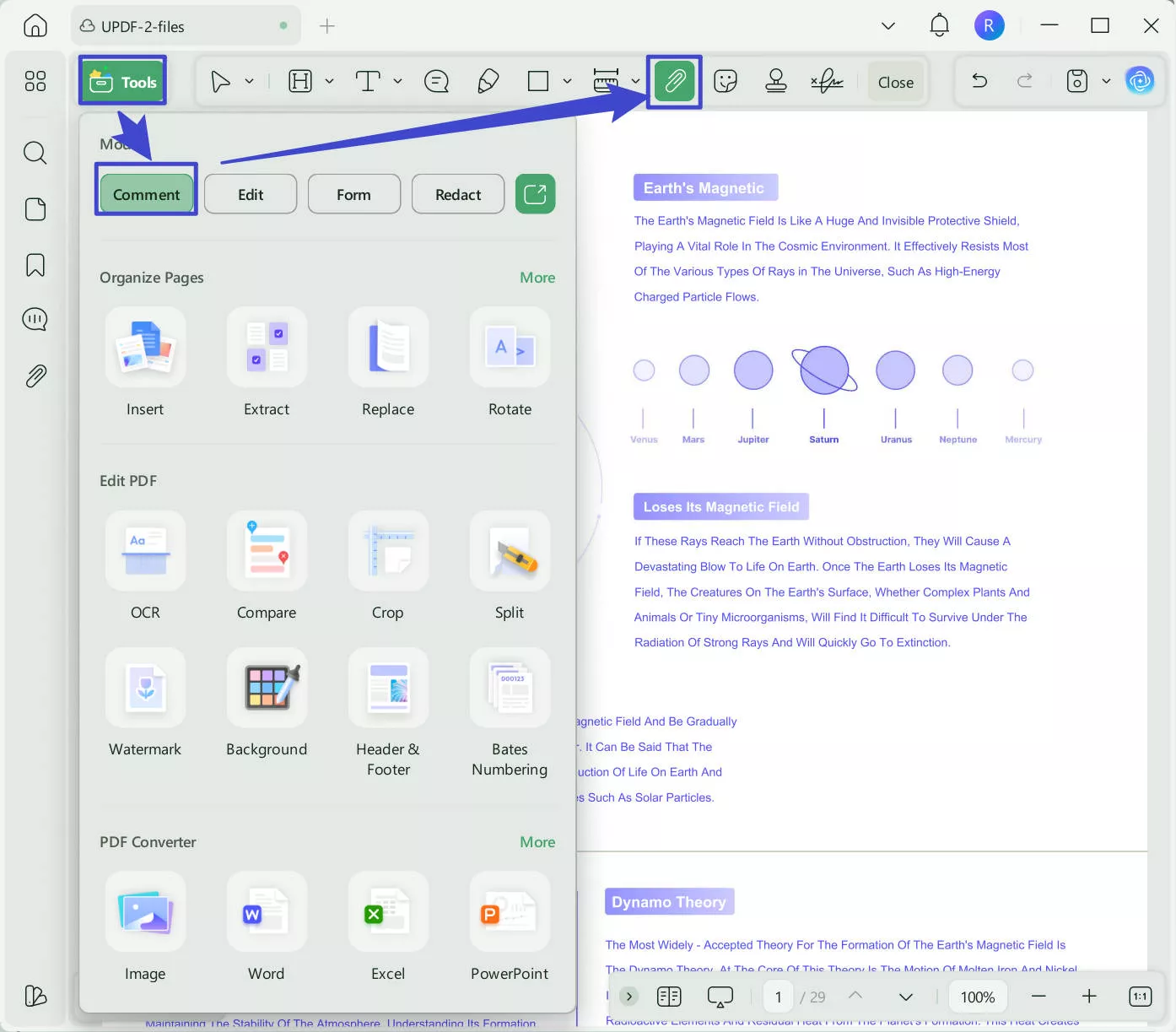Image resolution: width=1176 pixels, height=1032 pixels.
Task: Select the pencil drawing tool
Action: (x=488, y=82)
